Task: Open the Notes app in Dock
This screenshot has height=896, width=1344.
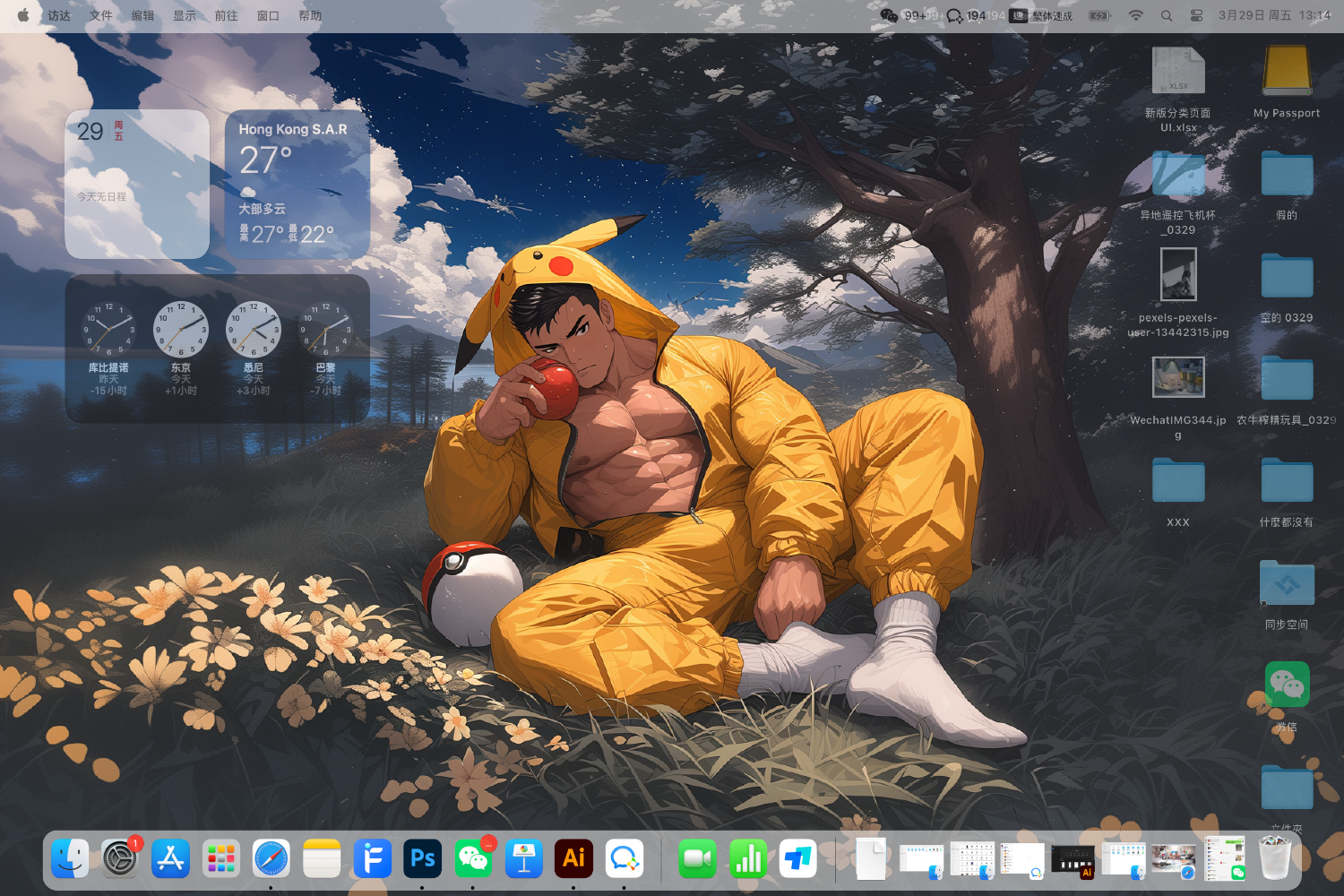Action: 322,859
